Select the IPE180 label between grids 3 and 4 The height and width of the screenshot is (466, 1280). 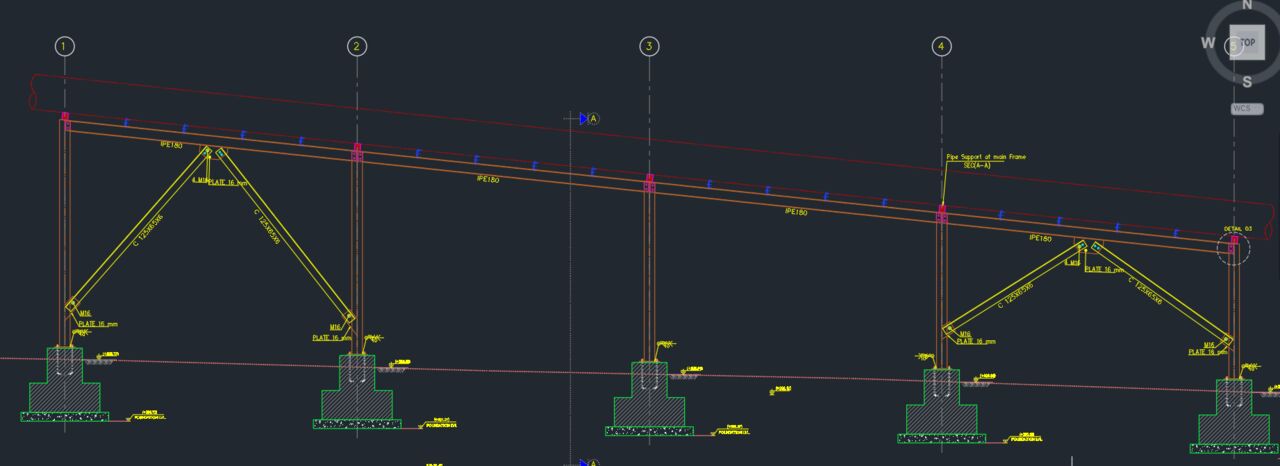[x=795, y=211]
